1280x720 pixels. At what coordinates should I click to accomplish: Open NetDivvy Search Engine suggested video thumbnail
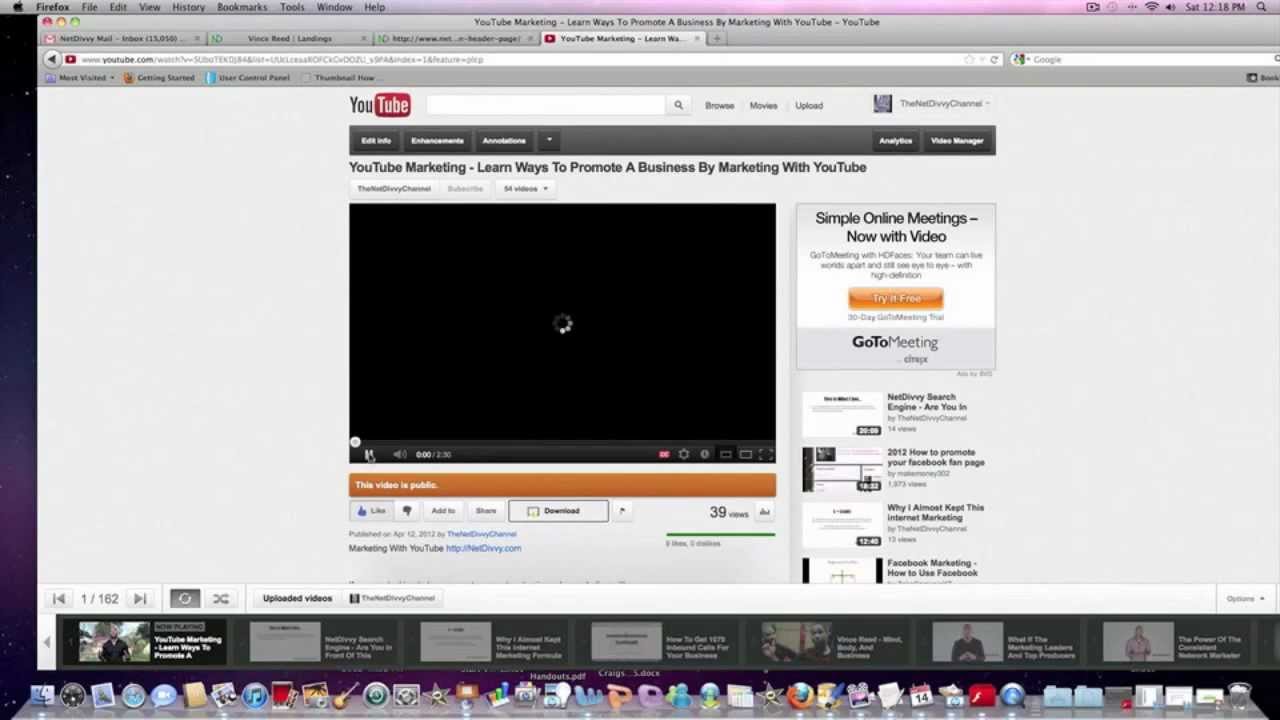point(842,414)
